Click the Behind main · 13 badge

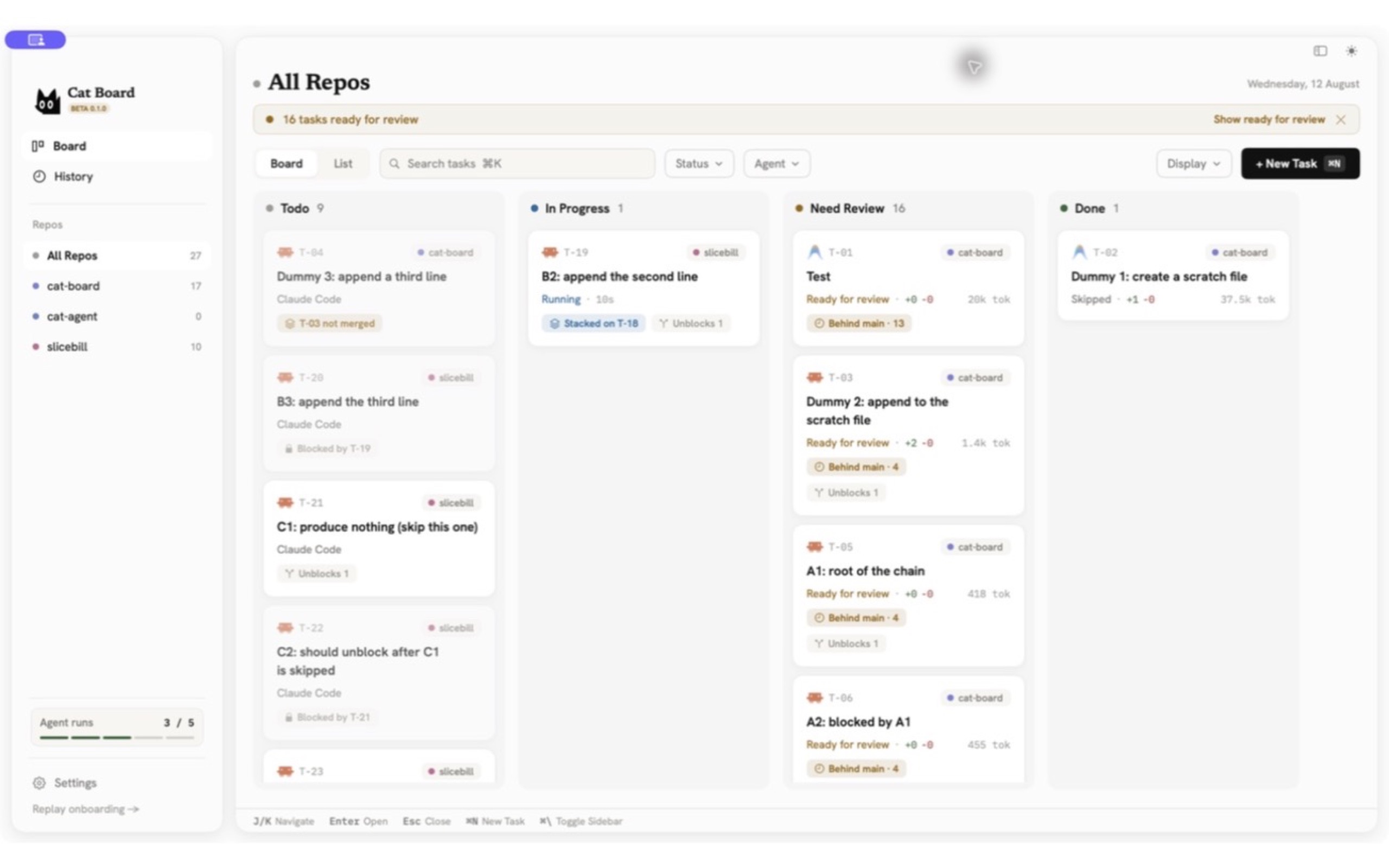[859, 323]
